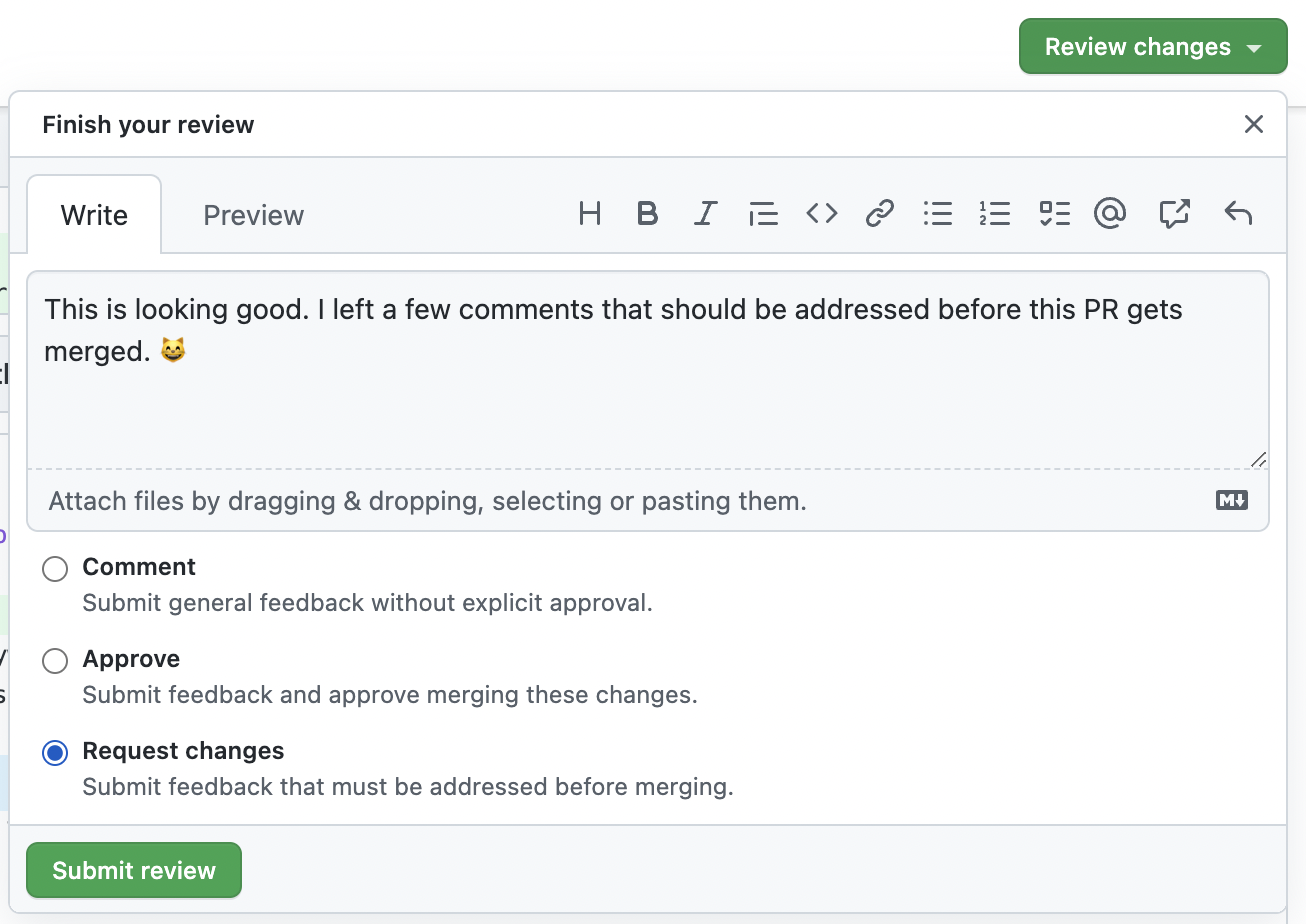This screenshot has height=924, width=1306.
Task: Insert a code snippet
Action: 821,213
